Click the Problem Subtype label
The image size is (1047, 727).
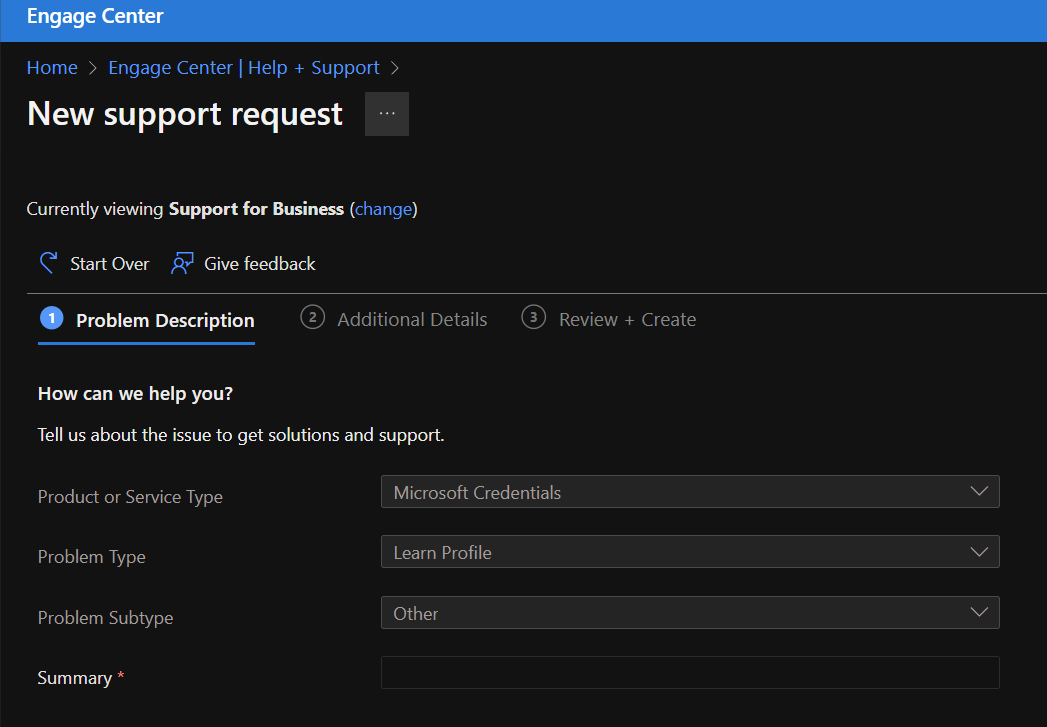[x=106, y=618]
